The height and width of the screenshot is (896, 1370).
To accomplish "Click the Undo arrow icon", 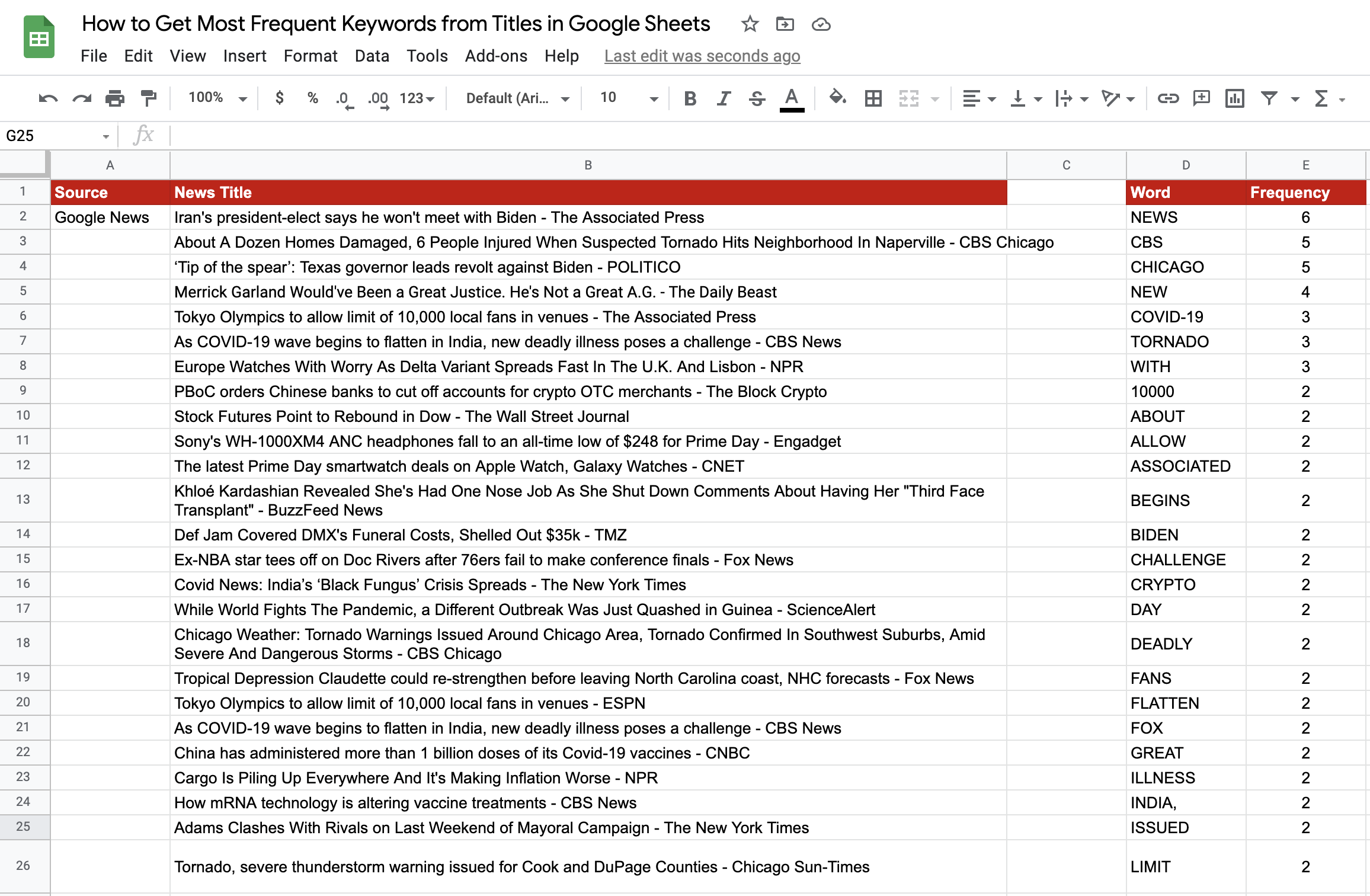I will 48,98.
